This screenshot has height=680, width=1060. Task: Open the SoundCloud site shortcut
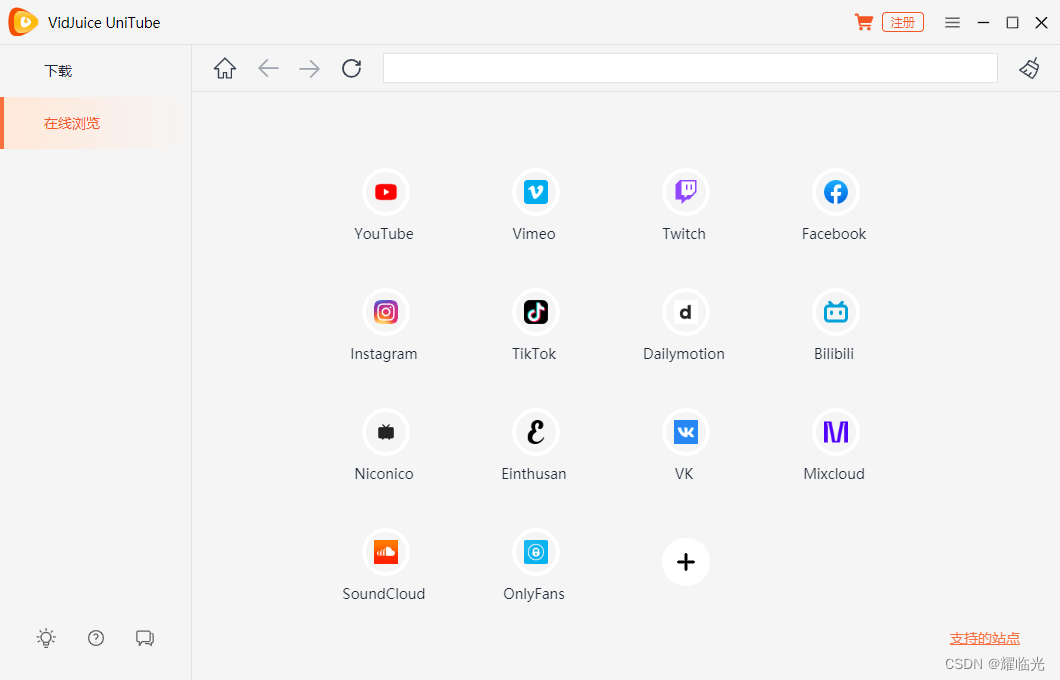pos(385,552)
